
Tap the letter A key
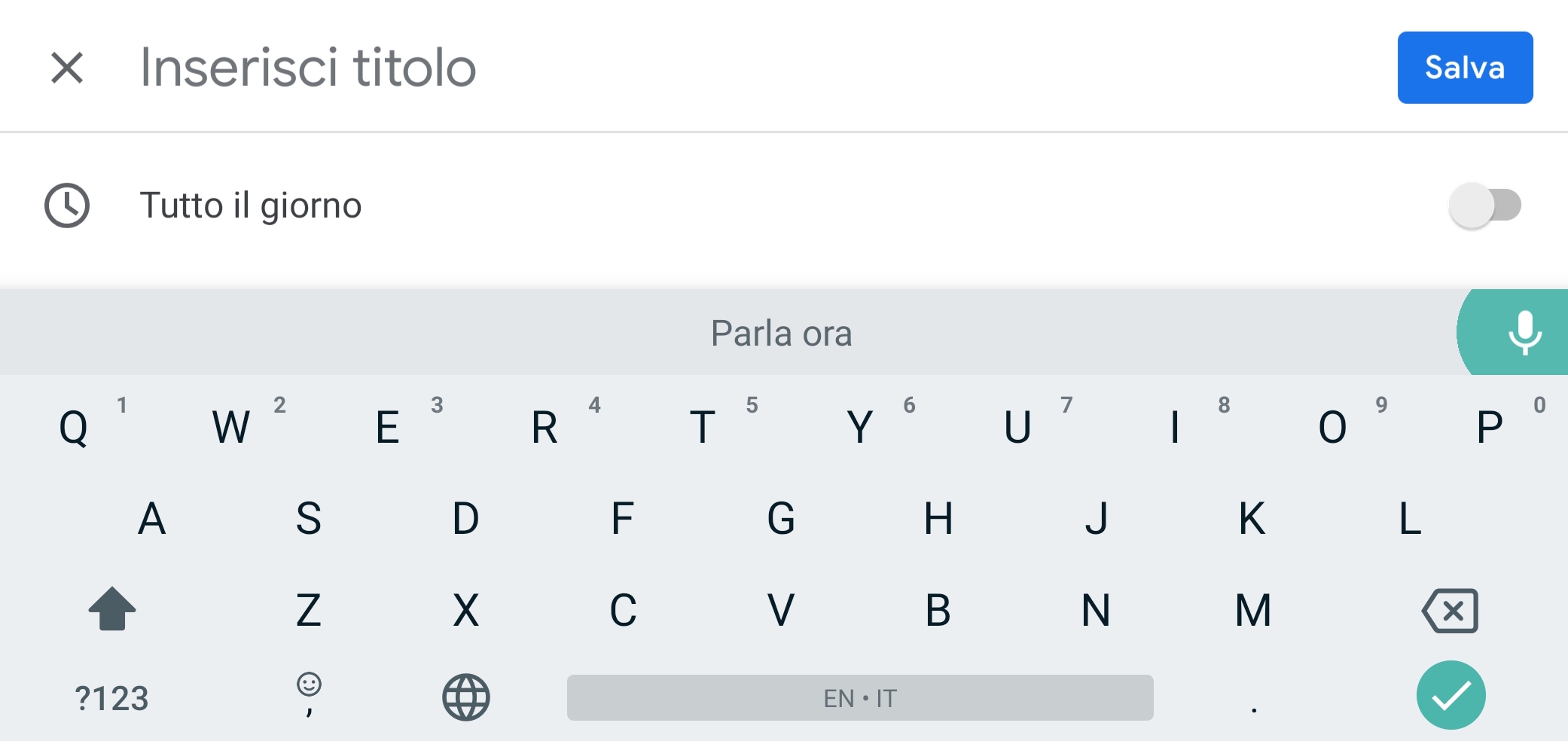(151, 518)
